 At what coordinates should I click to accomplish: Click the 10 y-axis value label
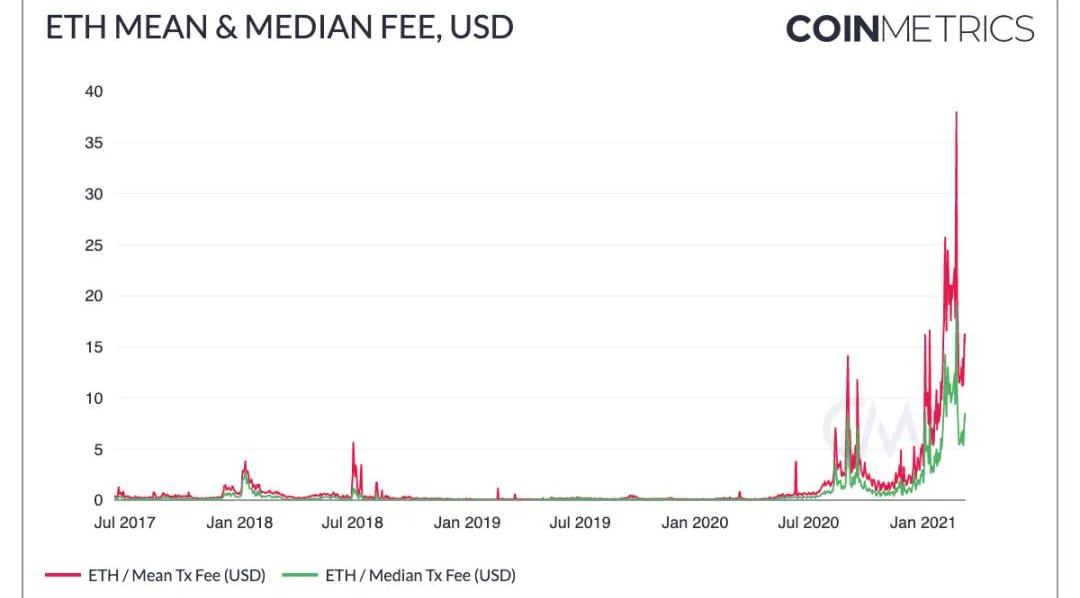[95, 398]
